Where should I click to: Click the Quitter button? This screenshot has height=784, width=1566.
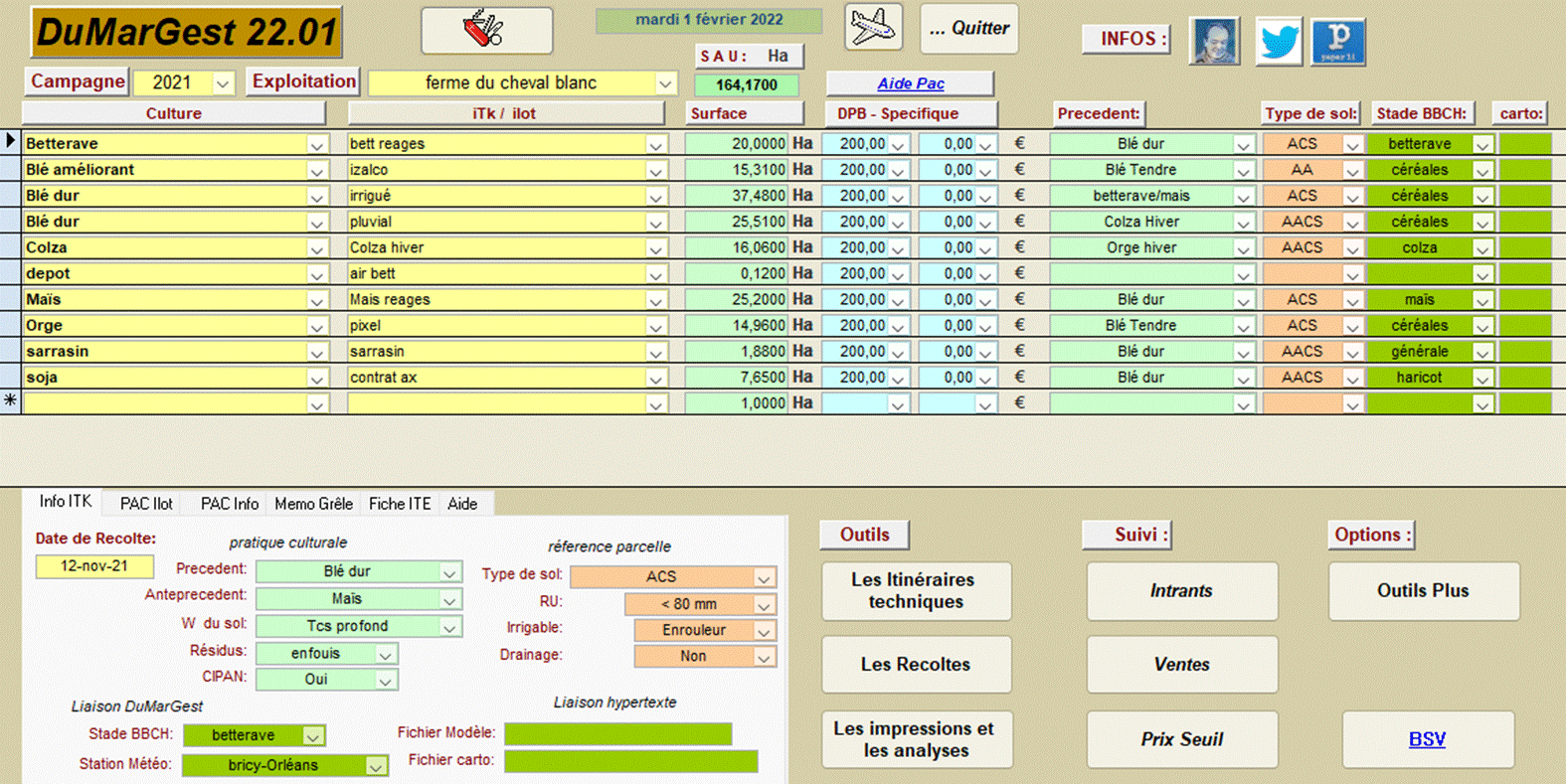tap(968, 29)
